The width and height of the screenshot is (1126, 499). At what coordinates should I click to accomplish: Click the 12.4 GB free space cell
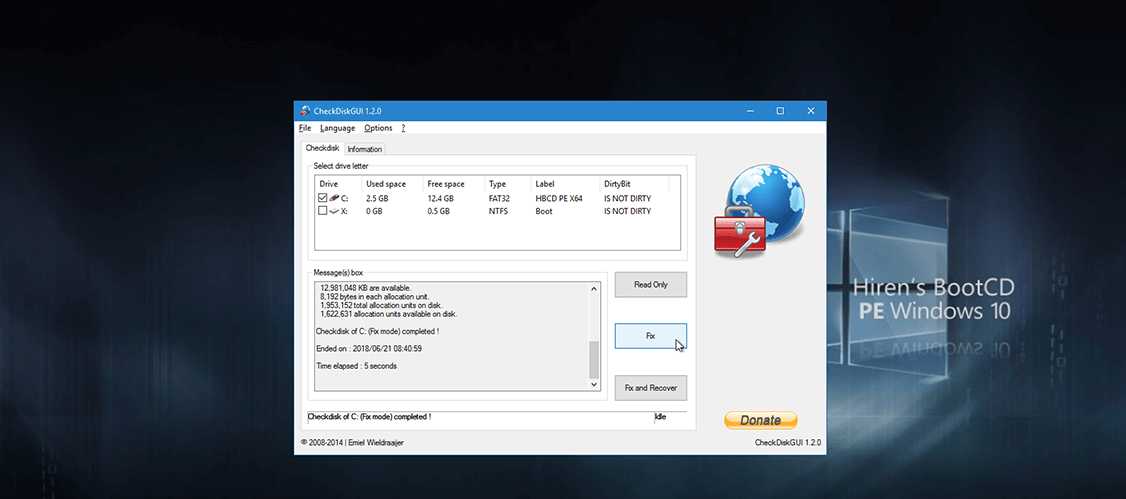(x=440, y=198)
